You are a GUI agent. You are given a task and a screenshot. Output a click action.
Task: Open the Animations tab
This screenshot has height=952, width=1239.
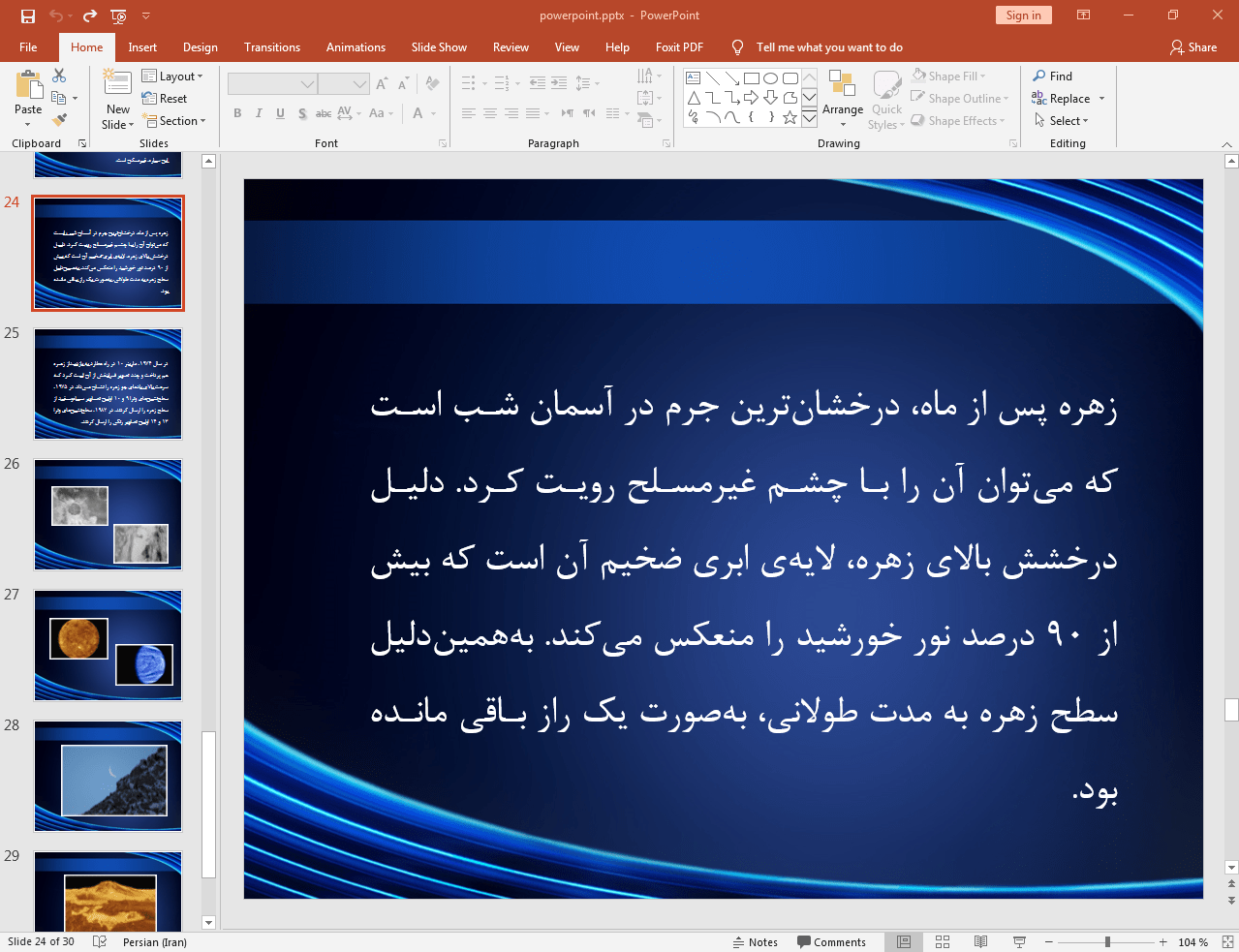(x=356, y=47)
